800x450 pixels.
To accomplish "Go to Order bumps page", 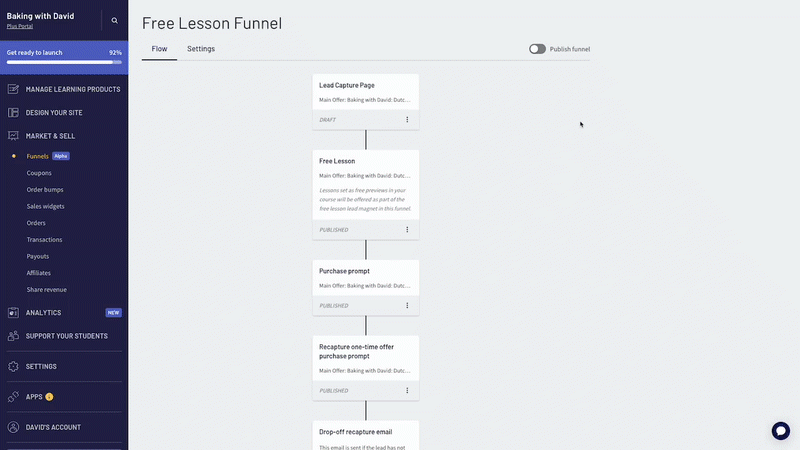I will [45, 190].
